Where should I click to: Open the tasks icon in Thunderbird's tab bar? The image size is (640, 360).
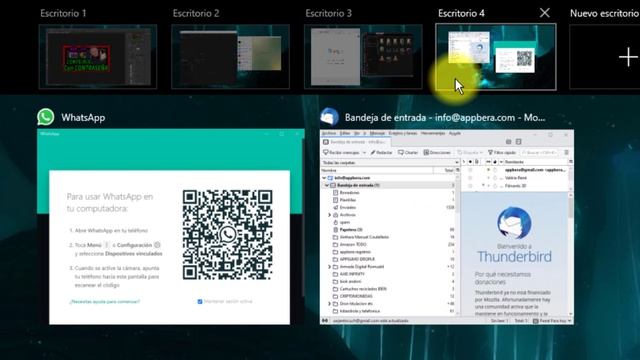point(518,142)
